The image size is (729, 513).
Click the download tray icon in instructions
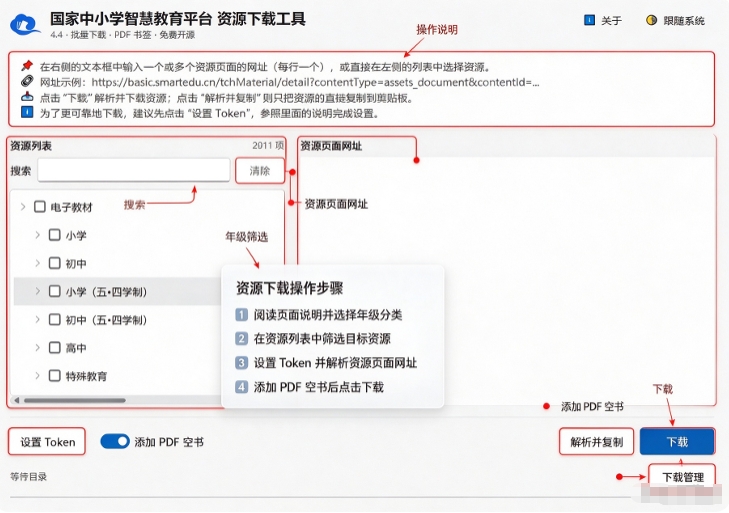coord(27,97)
